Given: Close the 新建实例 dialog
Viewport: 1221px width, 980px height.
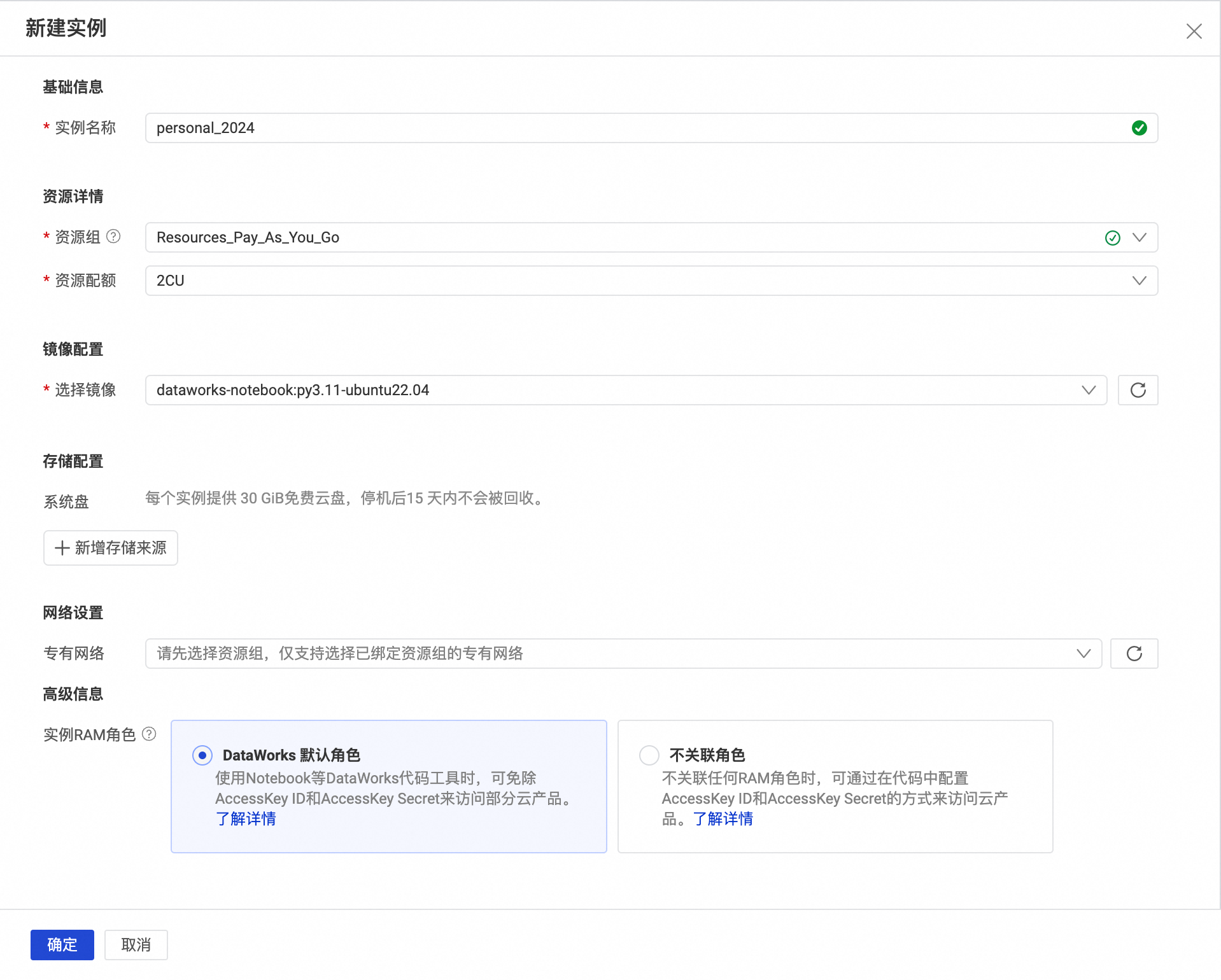Looking at the screenshot, I should coord(1194,31).
